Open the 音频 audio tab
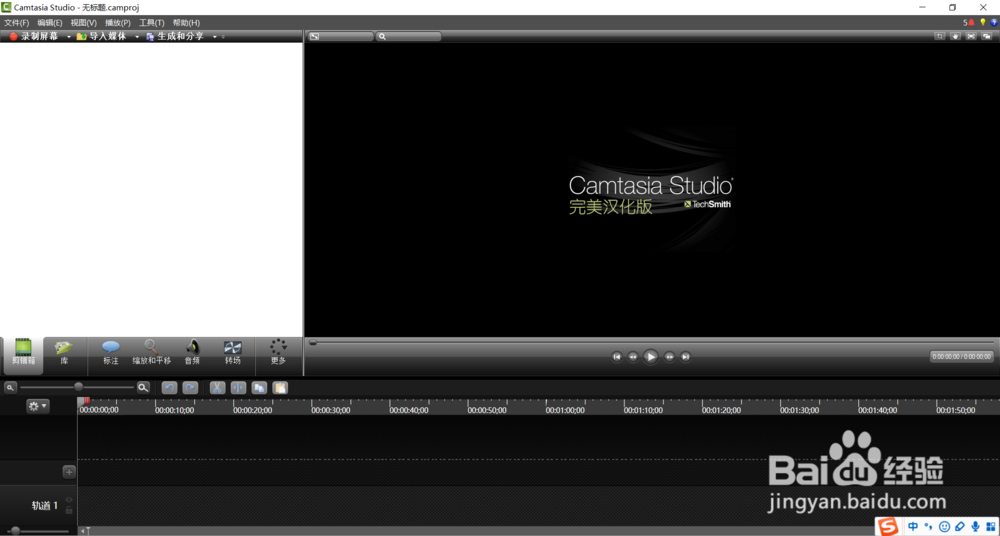 pos(192,353)
